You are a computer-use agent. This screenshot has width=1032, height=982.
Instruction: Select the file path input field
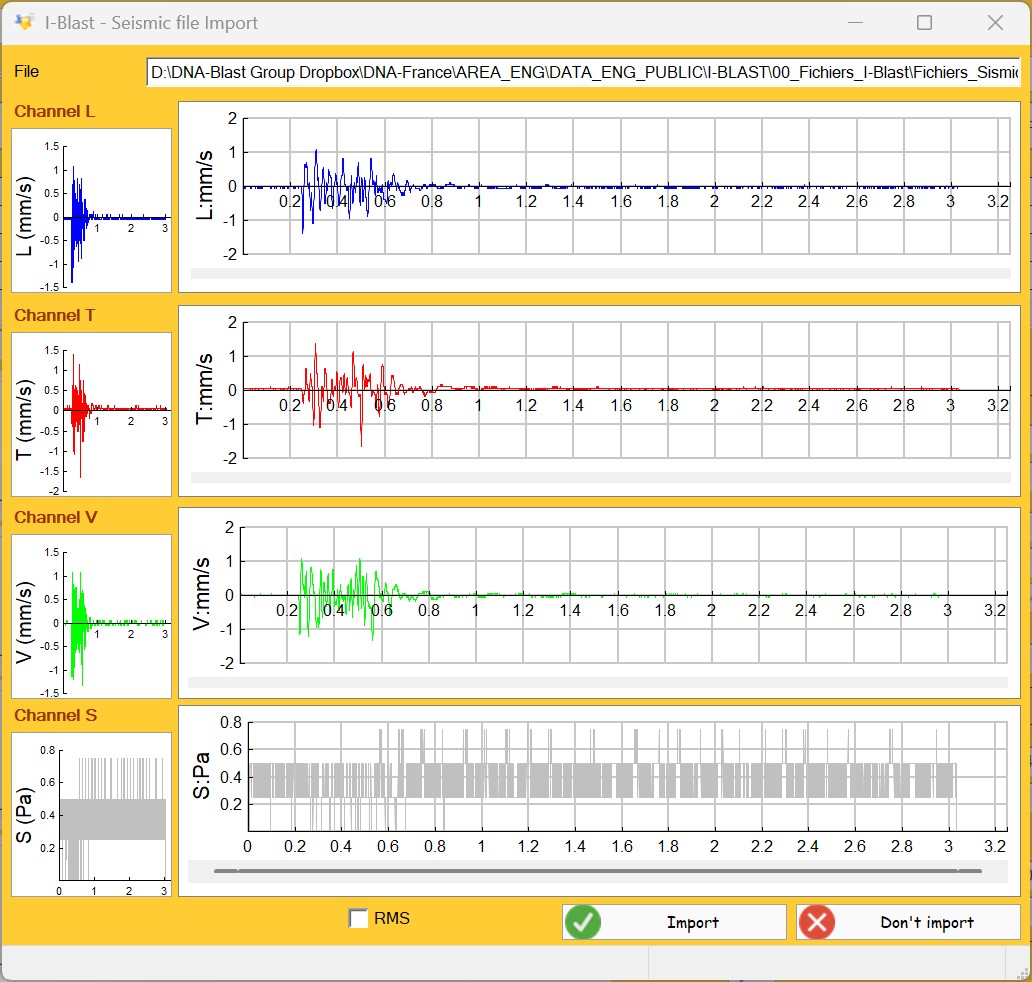tap(585, 72)
